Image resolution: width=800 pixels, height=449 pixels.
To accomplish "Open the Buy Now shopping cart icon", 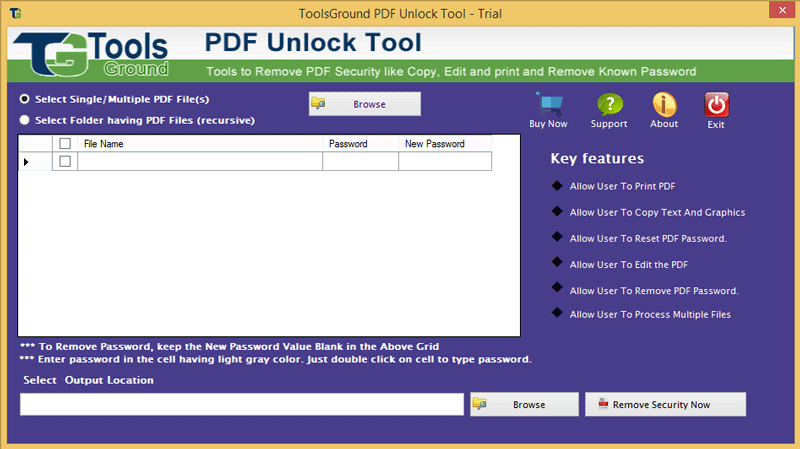I will click(549, 104).
